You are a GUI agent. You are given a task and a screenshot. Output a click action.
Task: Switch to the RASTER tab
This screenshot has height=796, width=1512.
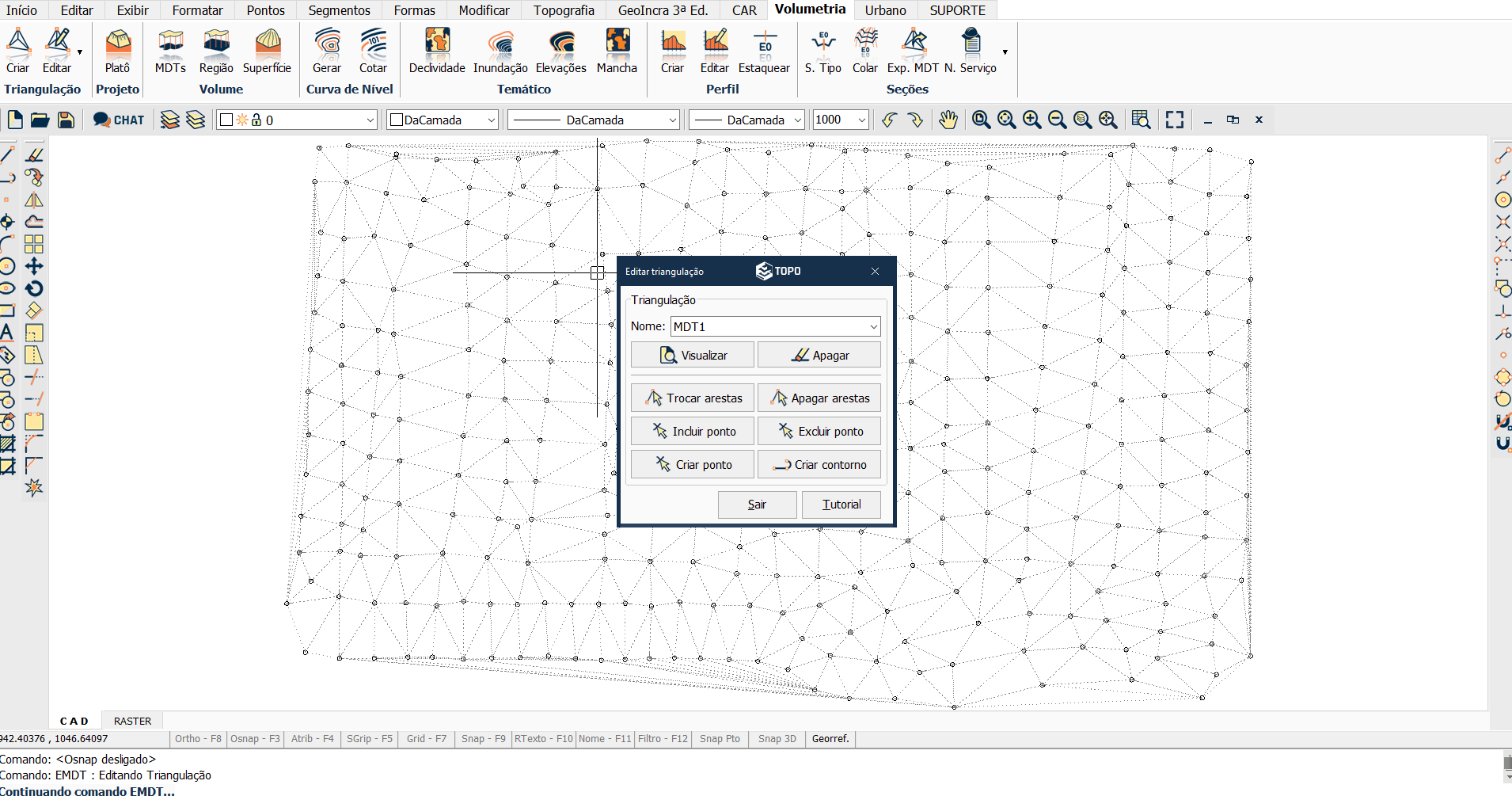[x=132, y=722]
